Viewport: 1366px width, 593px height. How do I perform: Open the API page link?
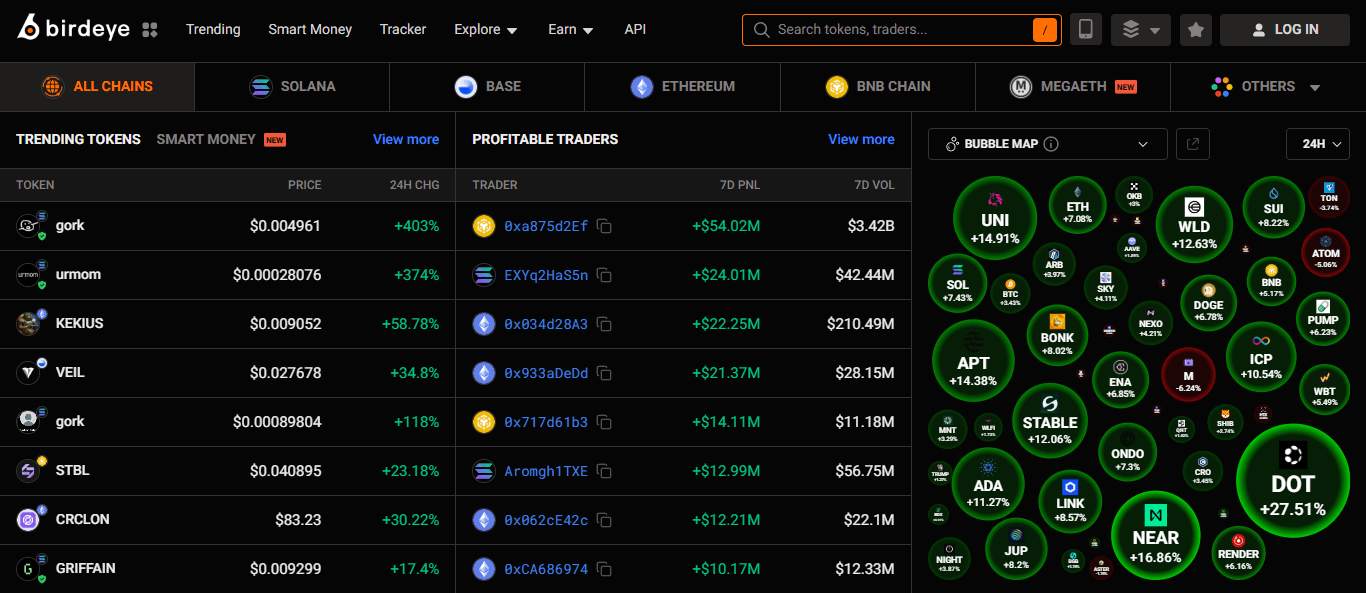(635, 30)
